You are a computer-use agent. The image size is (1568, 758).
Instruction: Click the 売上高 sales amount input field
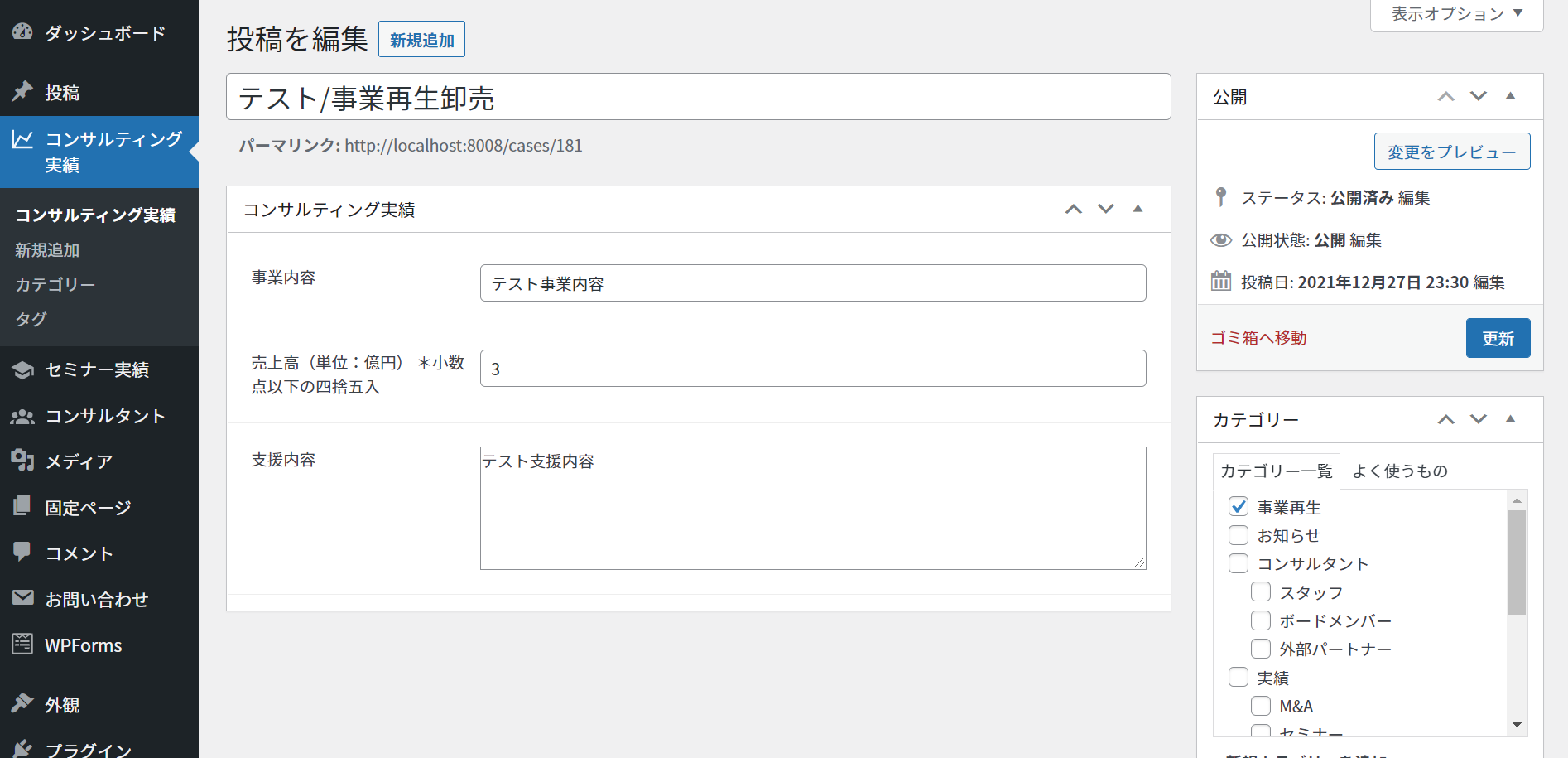click(813, 369)
